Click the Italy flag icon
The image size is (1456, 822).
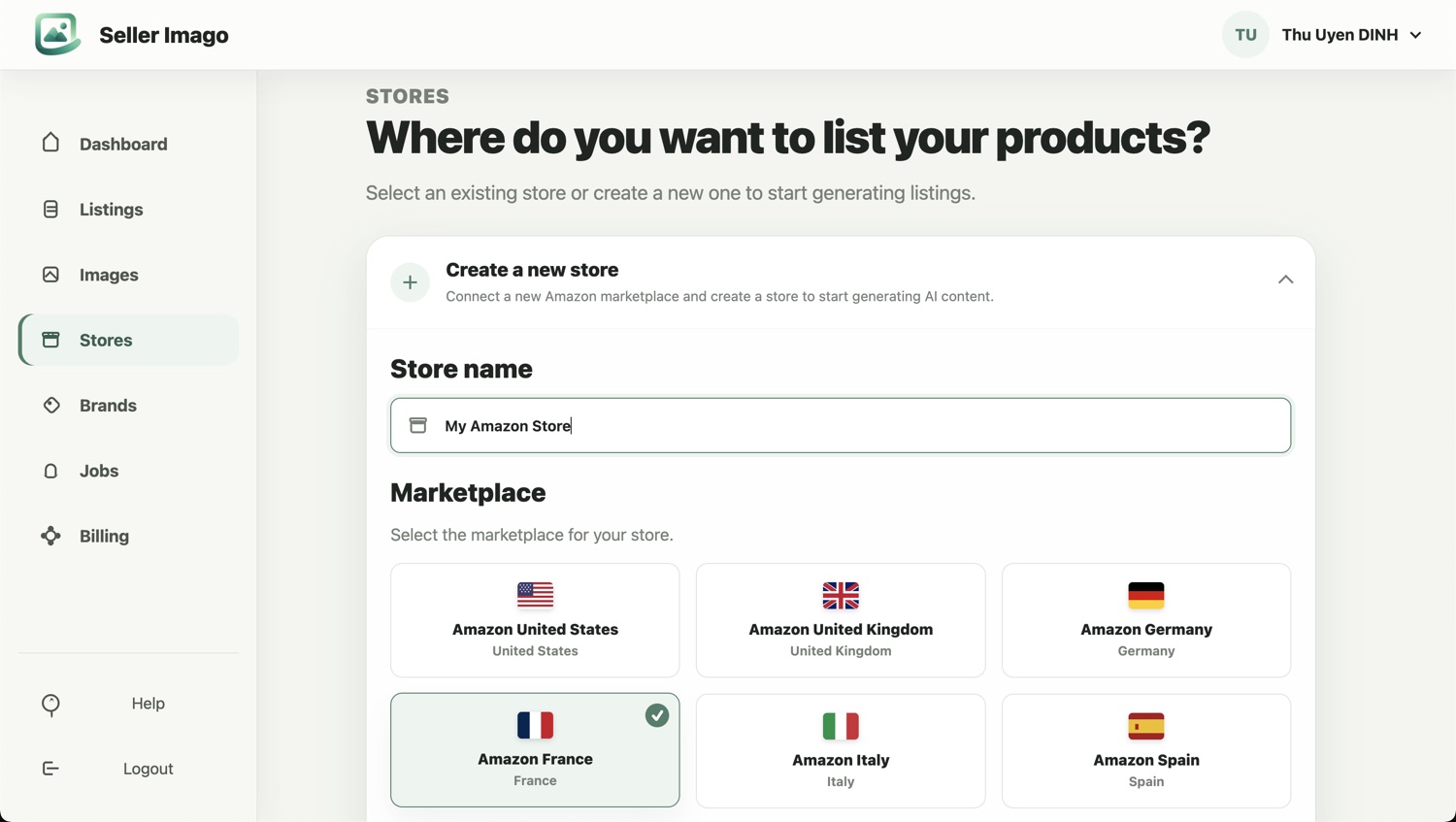click(841, 726)
